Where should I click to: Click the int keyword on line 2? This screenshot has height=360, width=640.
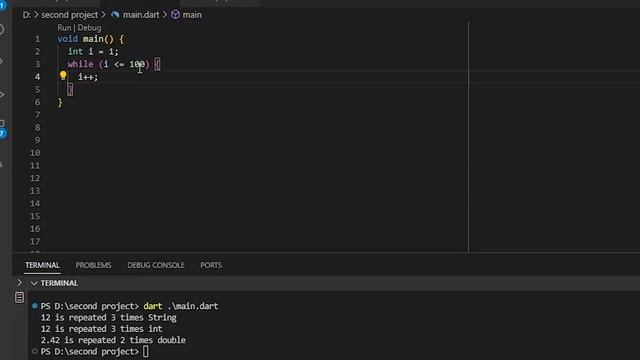76,51
